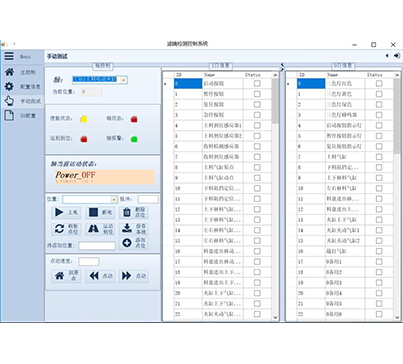Click the house icon 回原点 button
The image size is (403, 364).
pyautogui.click(x=66, y=276)
